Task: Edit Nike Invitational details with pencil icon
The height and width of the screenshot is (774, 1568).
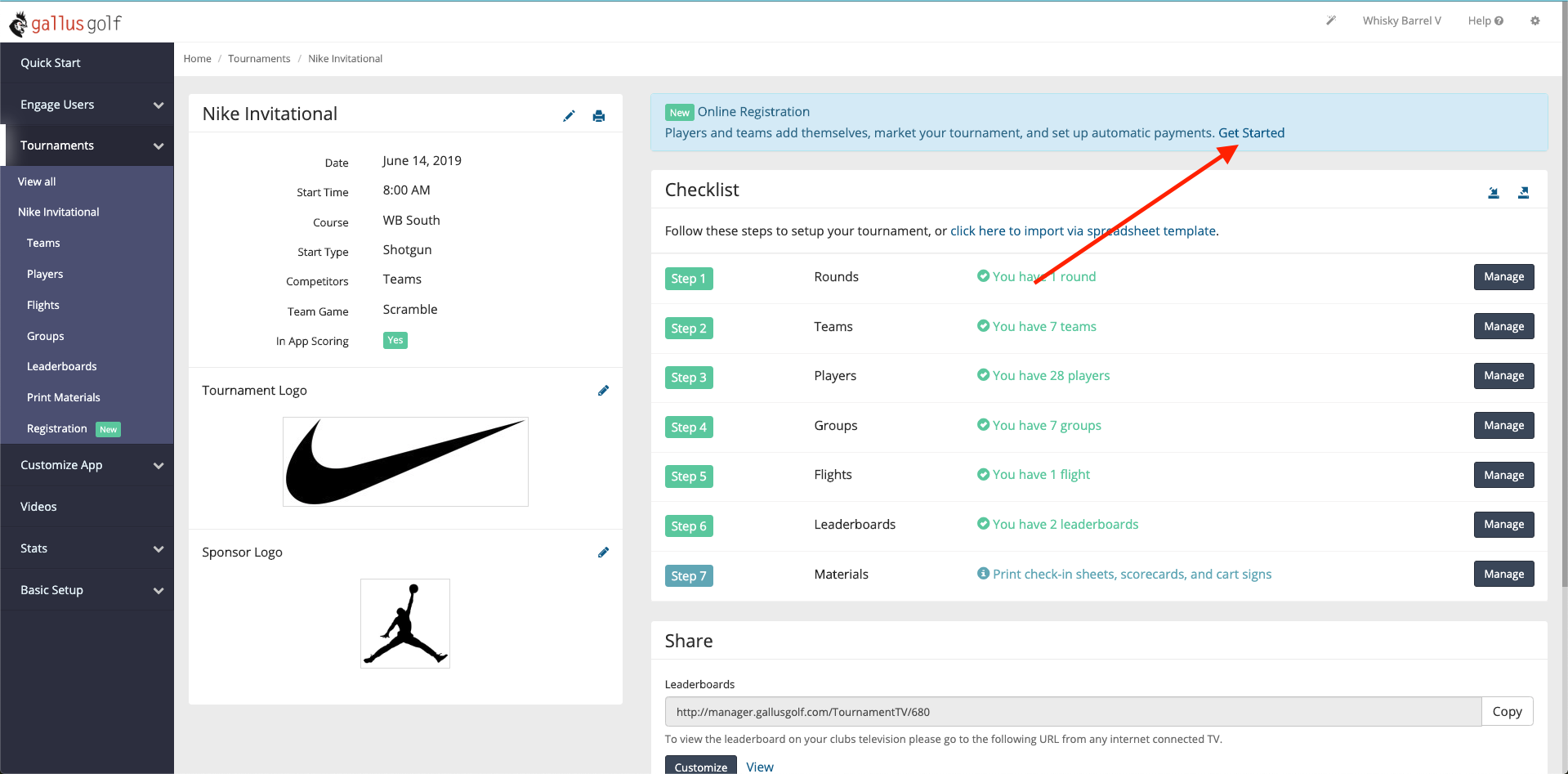Action: tap(569, 116)
